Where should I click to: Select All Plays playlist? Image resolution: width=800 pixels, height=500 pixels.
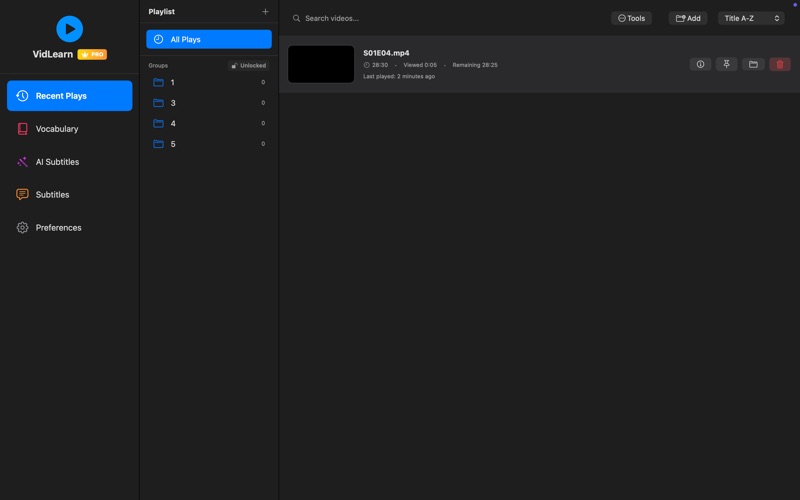[x=209, y=39]
